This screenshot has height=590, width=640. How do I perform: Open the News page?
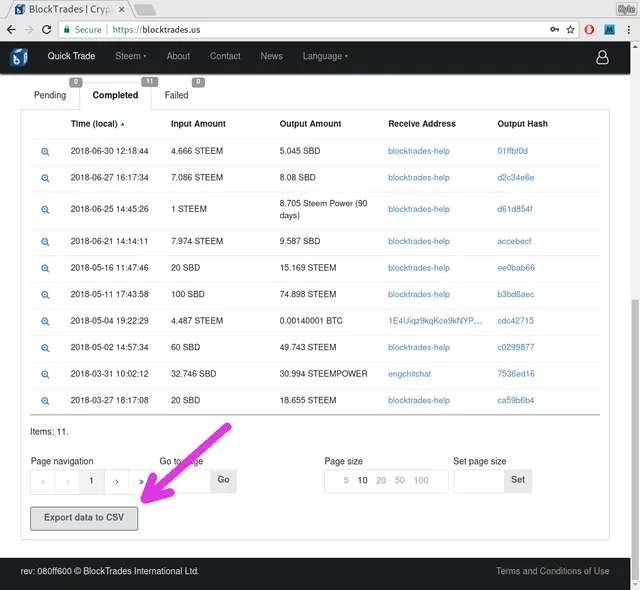271,56
